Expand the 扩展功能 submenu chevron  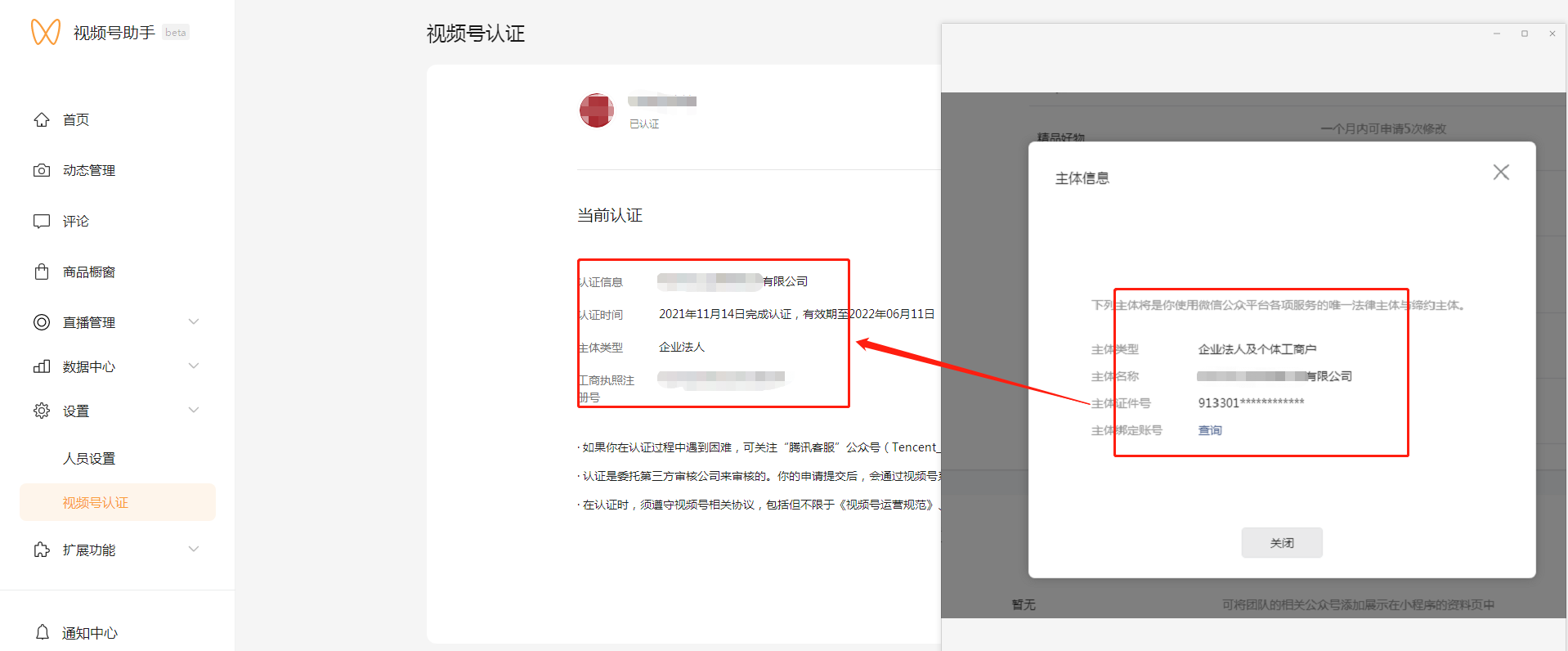pos(194,550)
